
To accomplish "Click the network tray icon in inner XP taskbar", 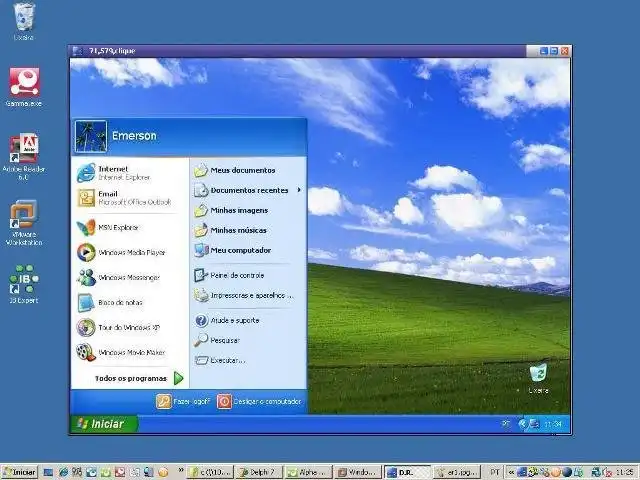I will pos(533,424).
